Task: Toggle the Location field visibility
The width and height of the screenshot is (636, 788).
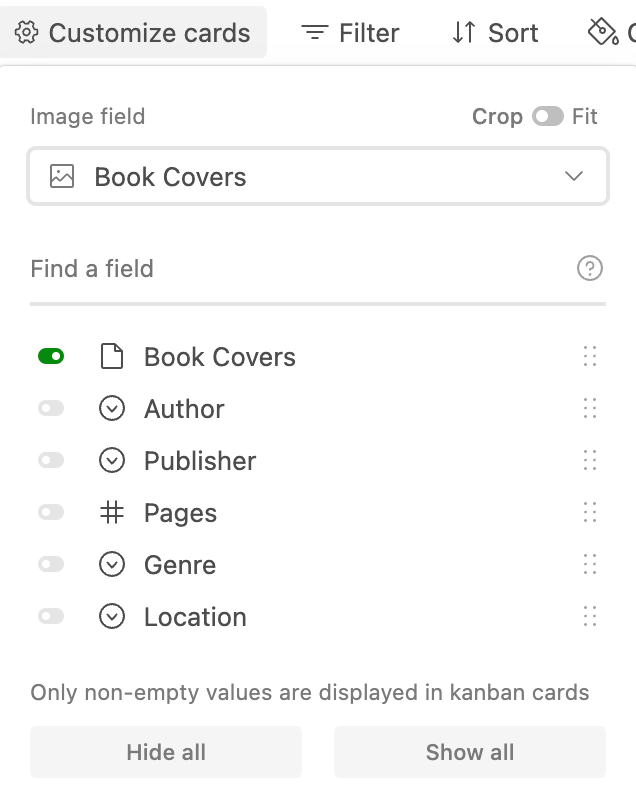Action: pos(51,617)
